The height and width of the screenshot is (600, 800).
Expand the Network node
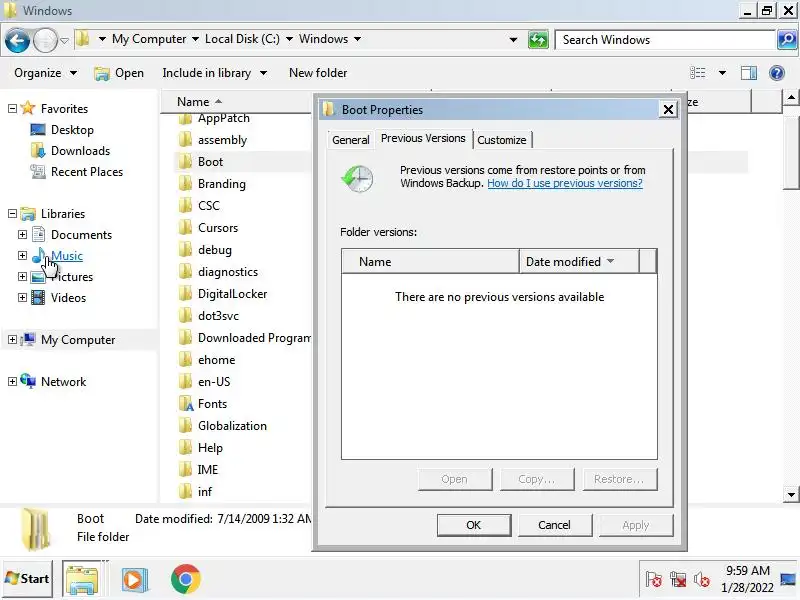point(12,382)
